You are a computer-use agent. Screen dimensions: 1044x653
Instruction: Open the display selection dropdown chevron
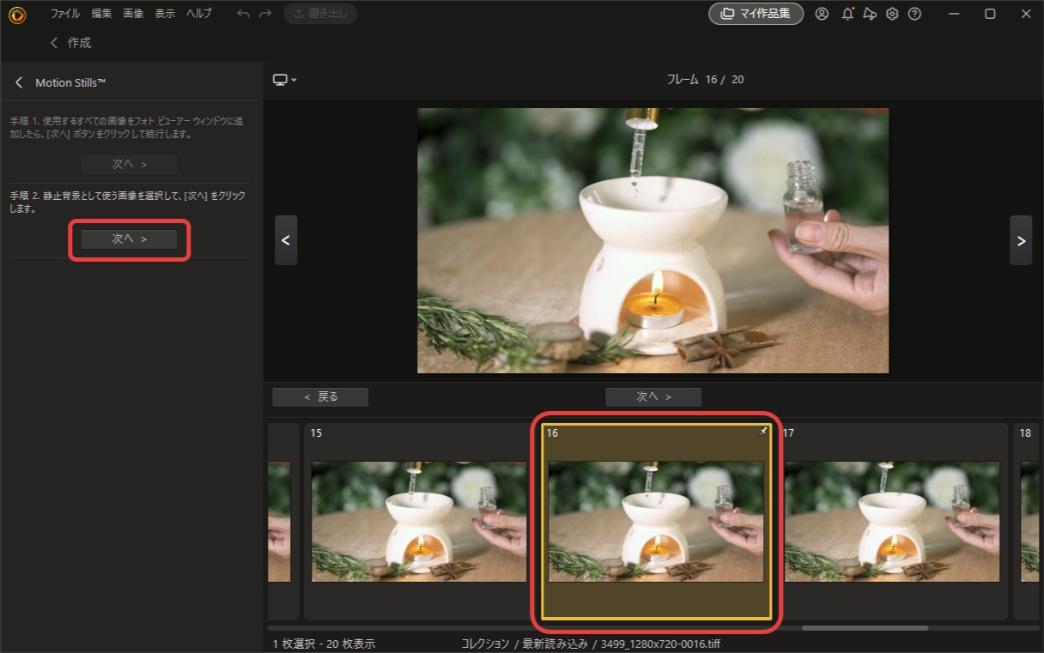pyautogui.click(x=292, y=79)
